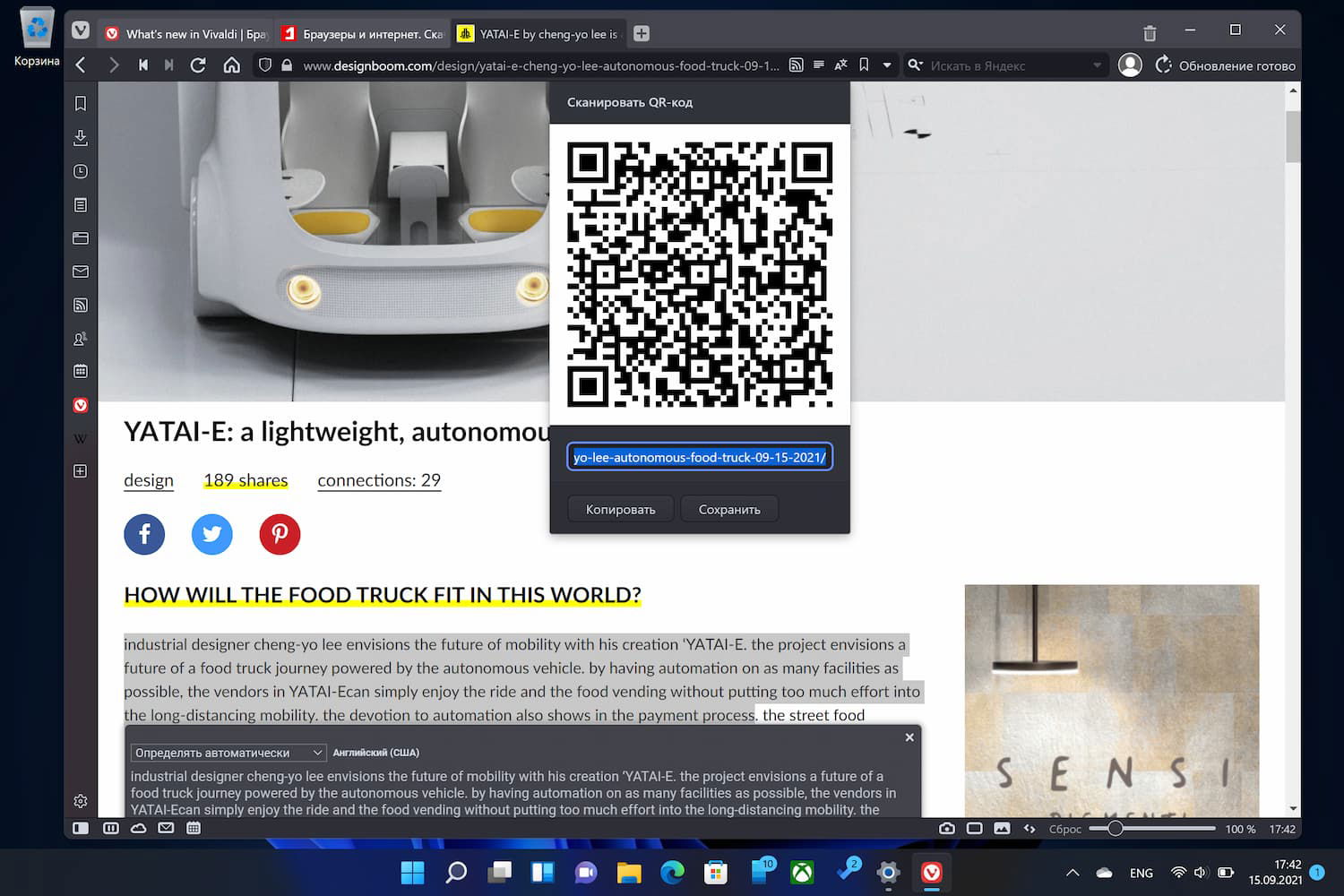Open a new tab
This screenshot has width=1344, height=896.
642,33
